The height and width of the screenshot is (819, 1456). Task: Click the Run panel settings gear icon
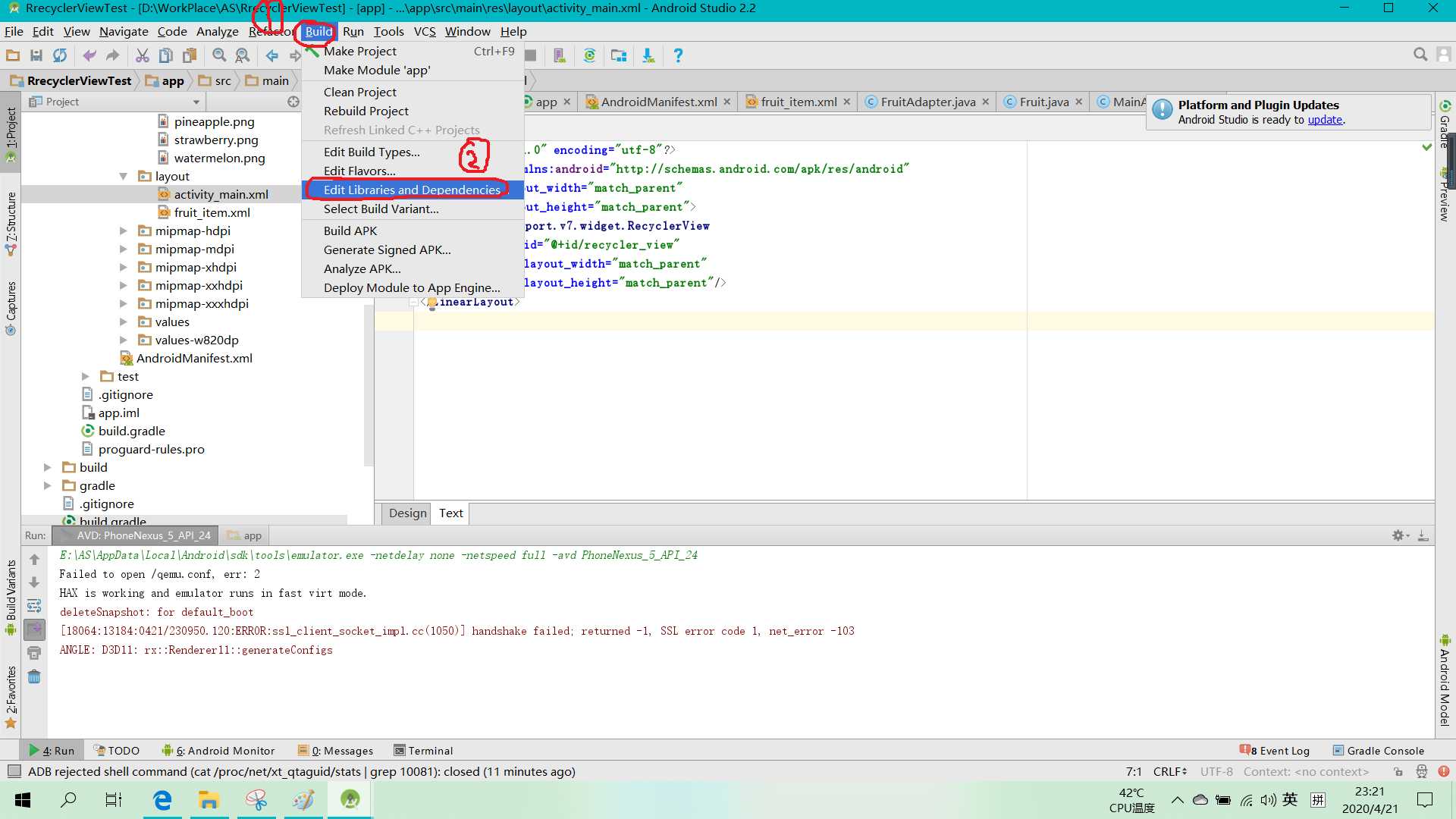click(1400, 535)
